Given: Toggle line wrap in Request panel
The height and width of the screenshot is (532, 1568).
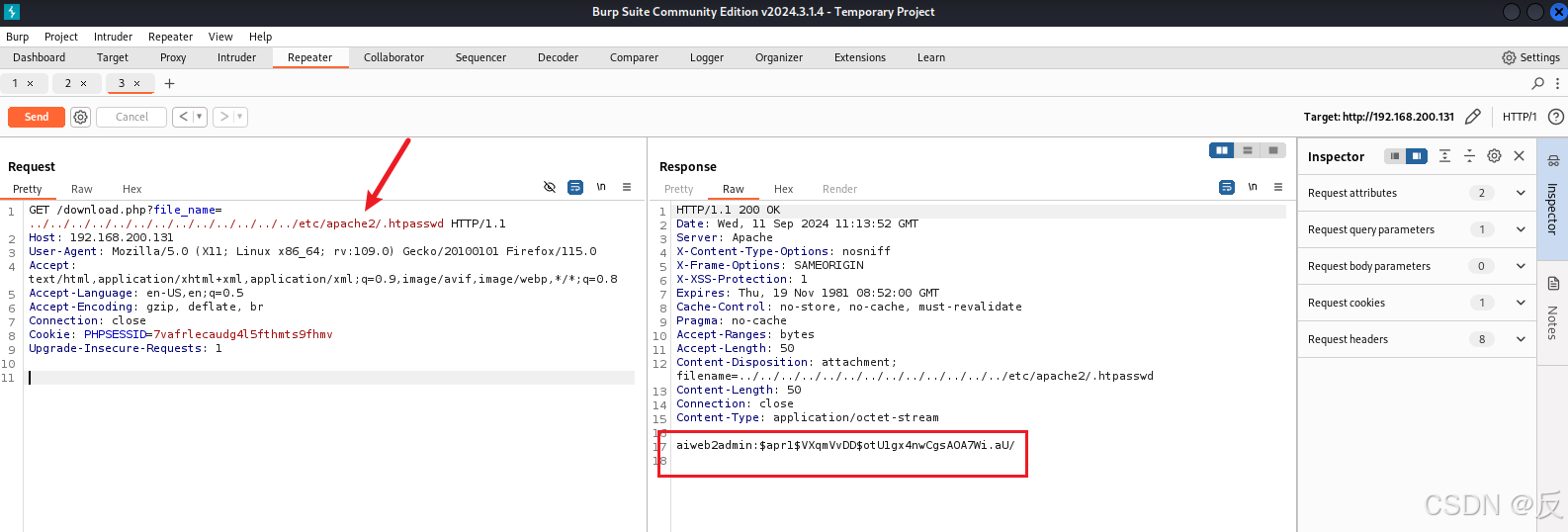Looking at the screenshot, I should (x=575, y=187).
